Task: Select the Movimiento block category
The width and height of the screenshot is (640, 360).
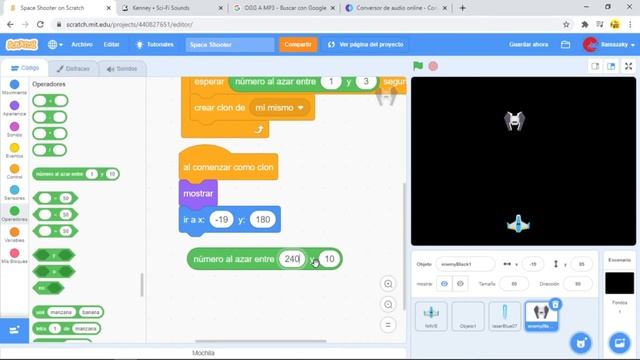Action: [x=14, y=87]
